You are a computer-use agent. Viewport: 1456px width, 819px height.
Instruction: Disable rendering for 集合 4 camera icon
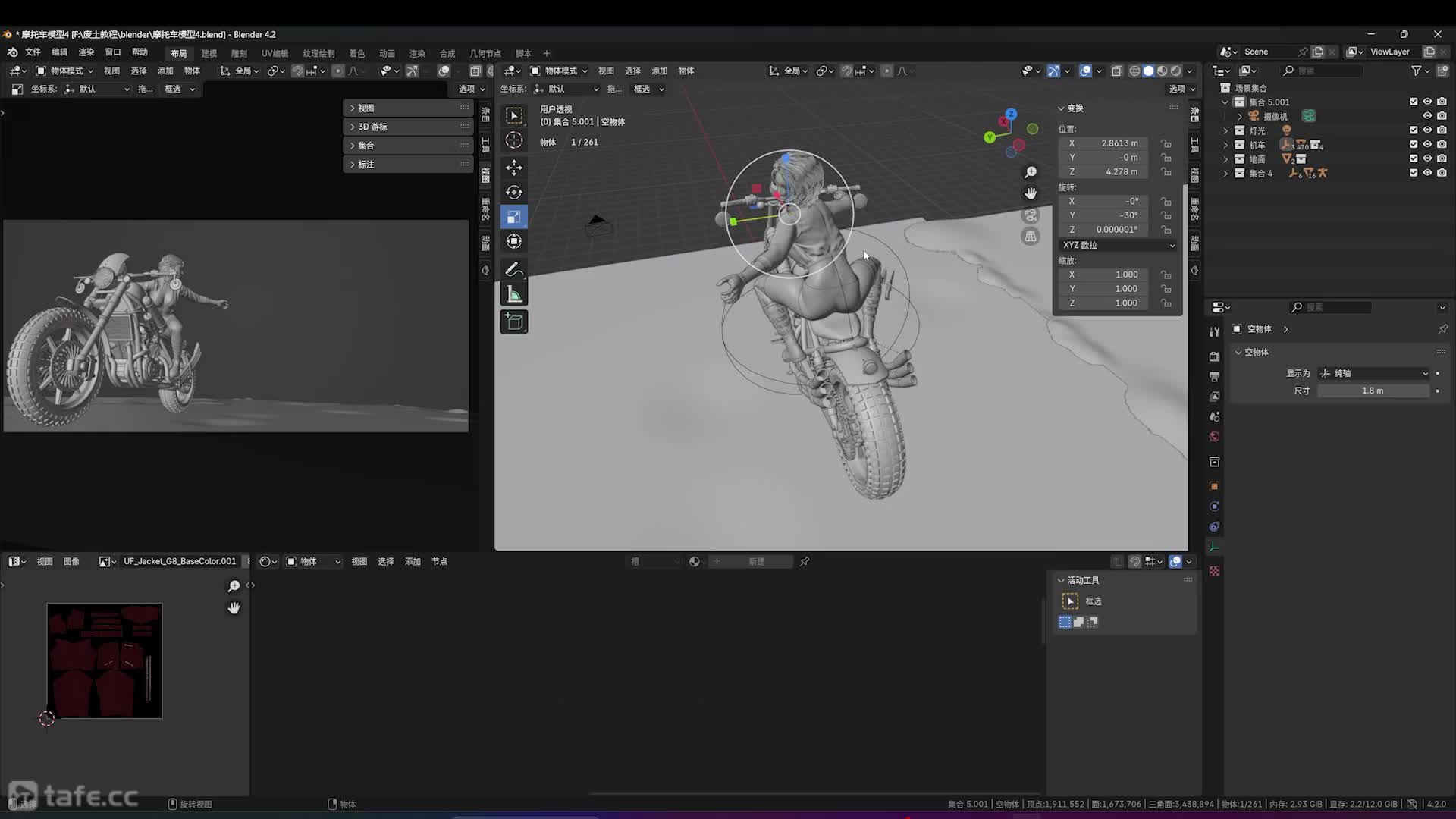pos(1442,173)
